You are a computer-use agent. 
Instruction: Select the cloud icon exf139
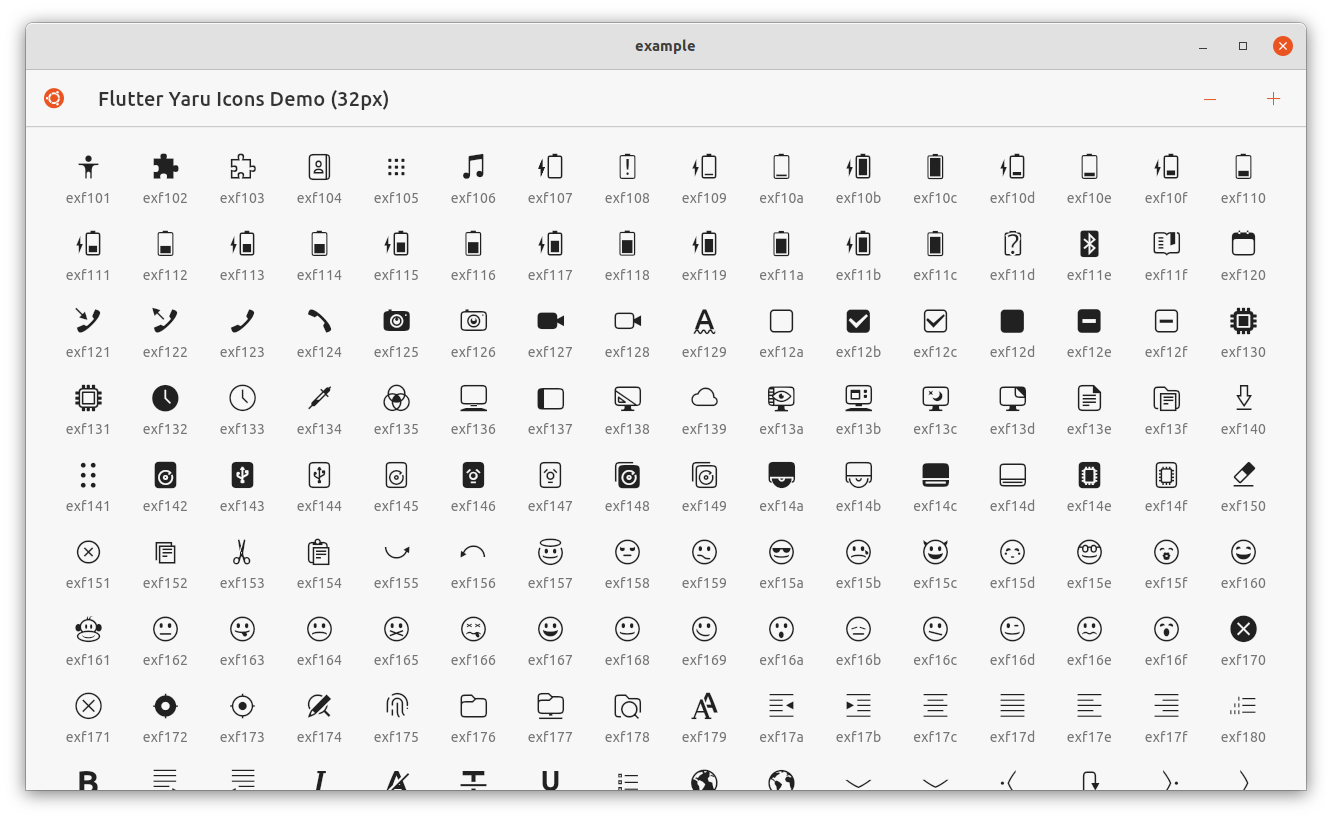[704, 397]
